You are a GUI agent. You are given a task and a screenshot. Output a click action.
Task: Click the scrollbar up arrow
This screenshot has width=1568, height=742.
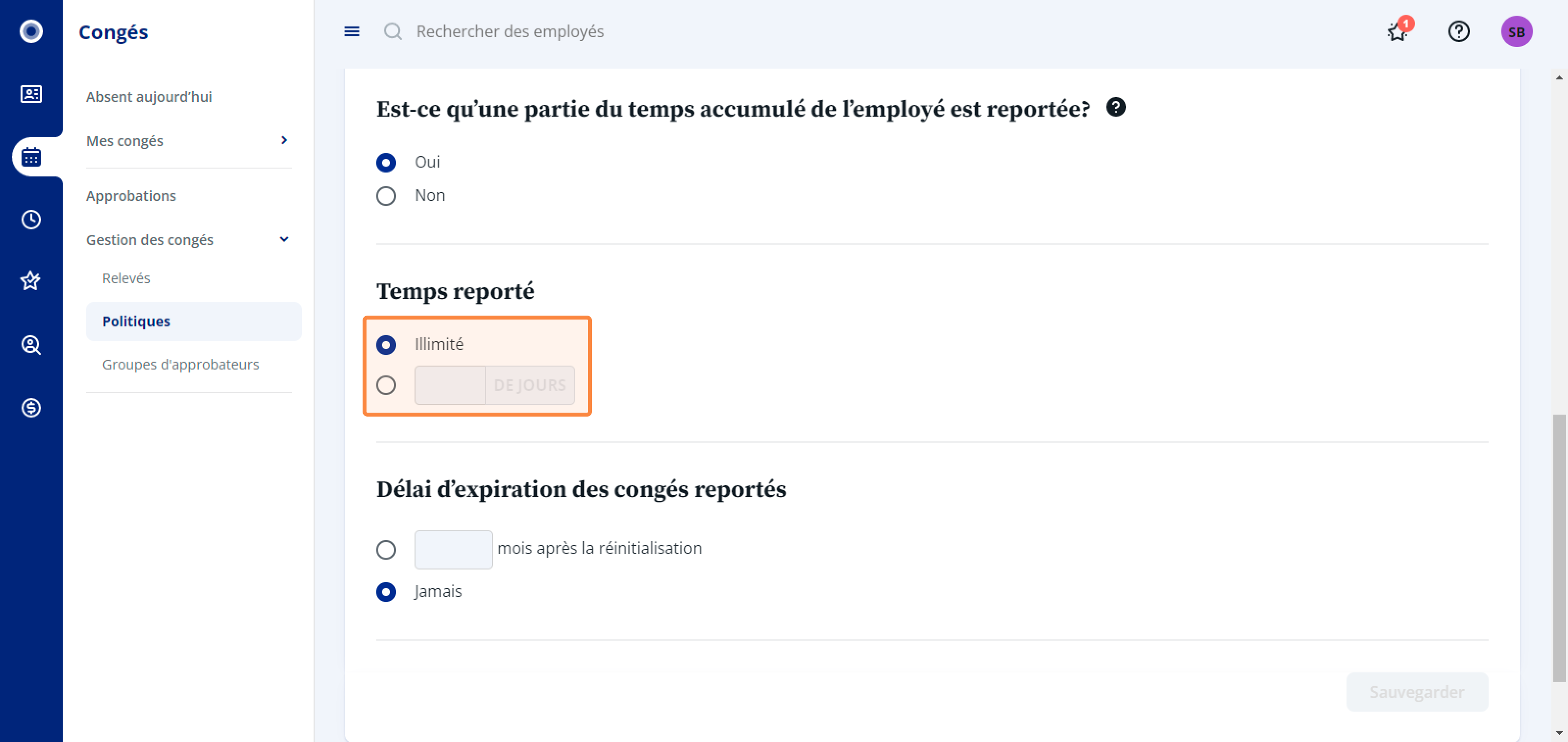tap(1559, 77)
